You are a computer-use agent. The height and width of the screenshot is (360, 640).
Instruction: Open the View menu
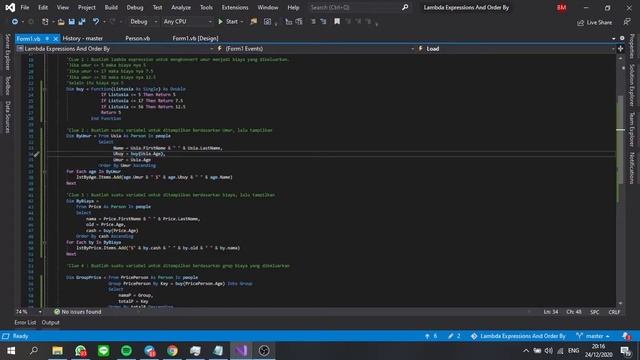62,7
